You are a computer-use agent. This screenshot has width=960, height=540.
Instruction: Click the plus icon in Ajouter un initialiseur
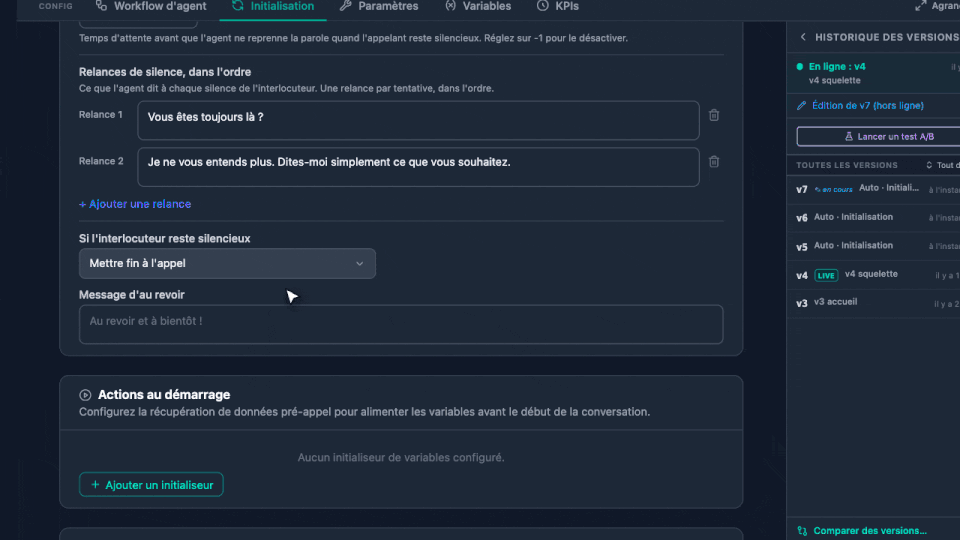pyautogui.click(x=95, y=485)
